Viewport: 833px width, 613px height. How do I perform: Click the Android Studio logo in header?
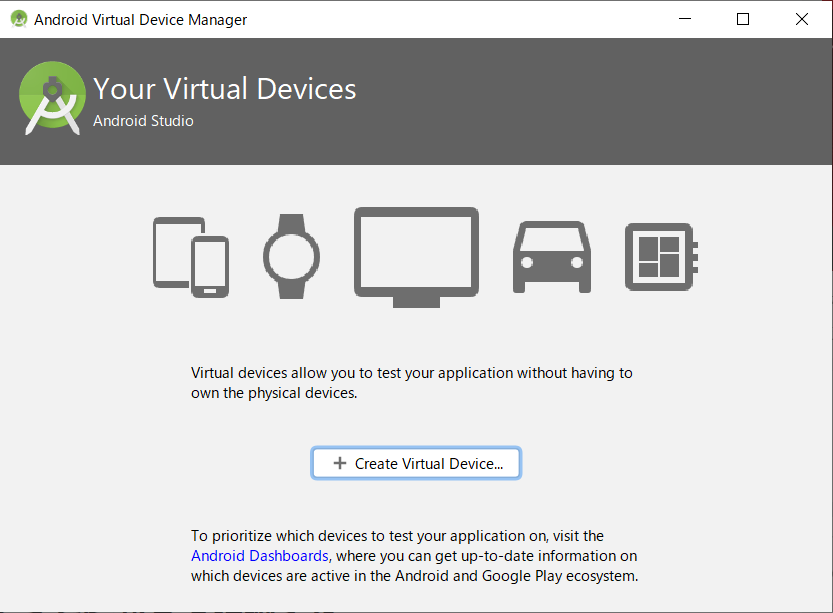(52, 98)
